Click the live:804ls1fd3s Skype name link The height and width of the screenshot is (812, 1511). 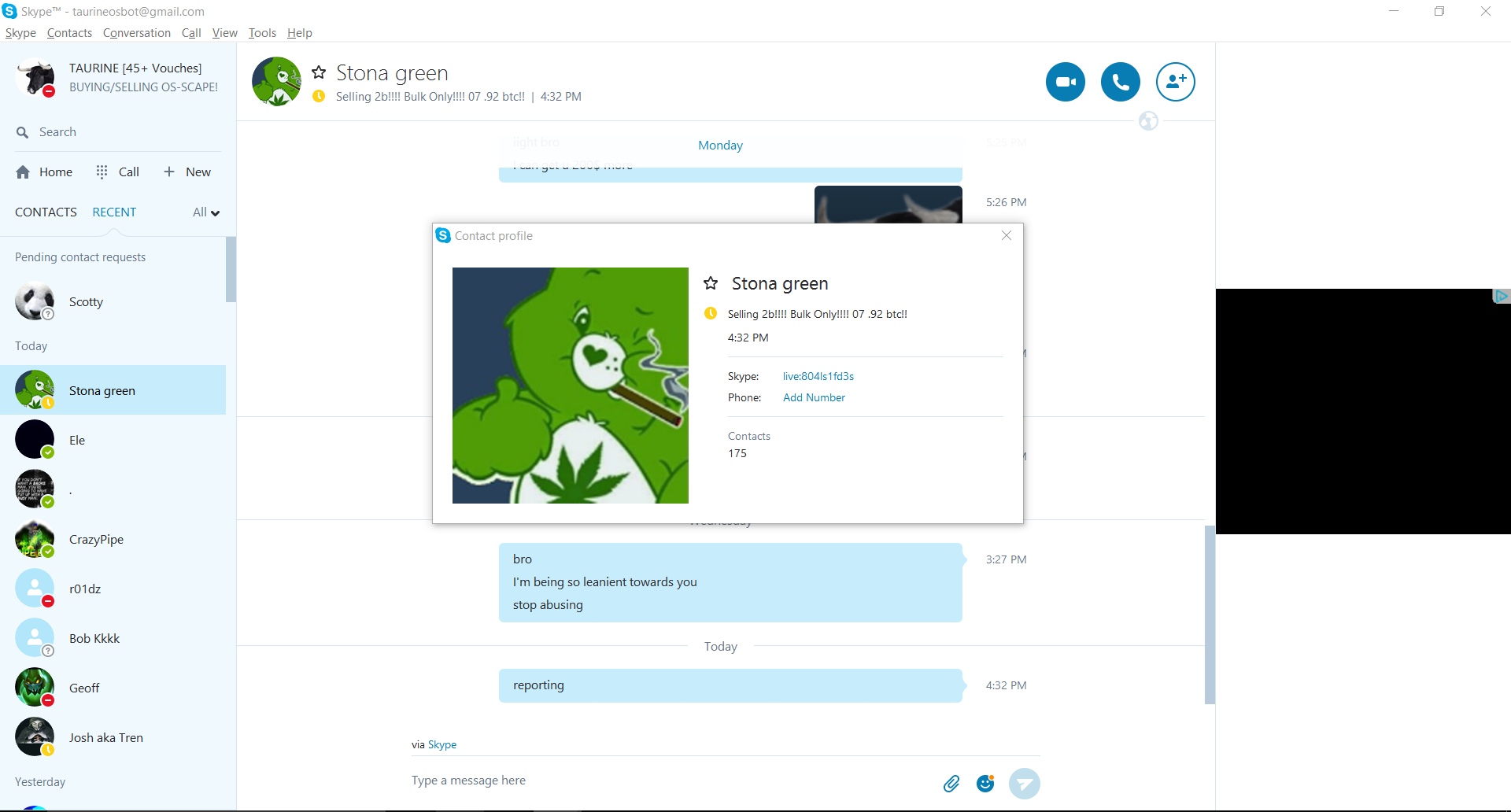coord(818,376)
